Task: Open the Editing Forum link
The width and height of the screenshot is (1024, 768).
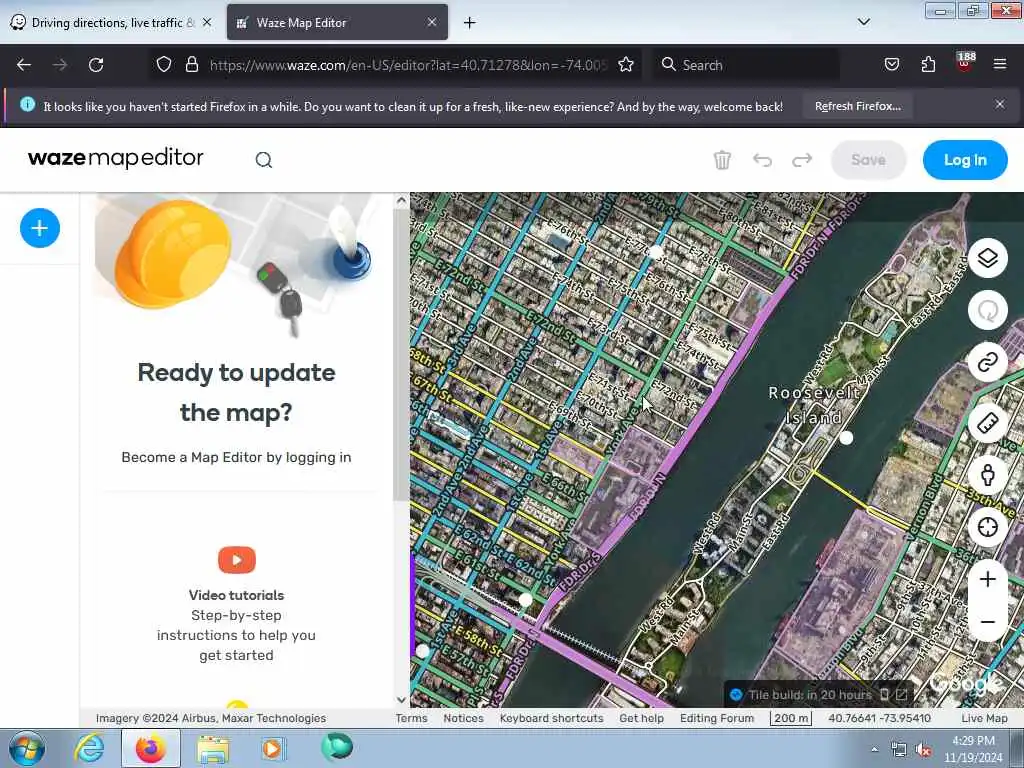Action: coord(716,718)
